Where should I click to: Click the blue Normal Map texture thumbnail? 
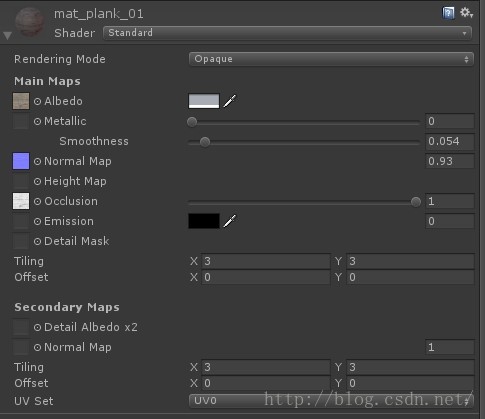pos(21,161)
